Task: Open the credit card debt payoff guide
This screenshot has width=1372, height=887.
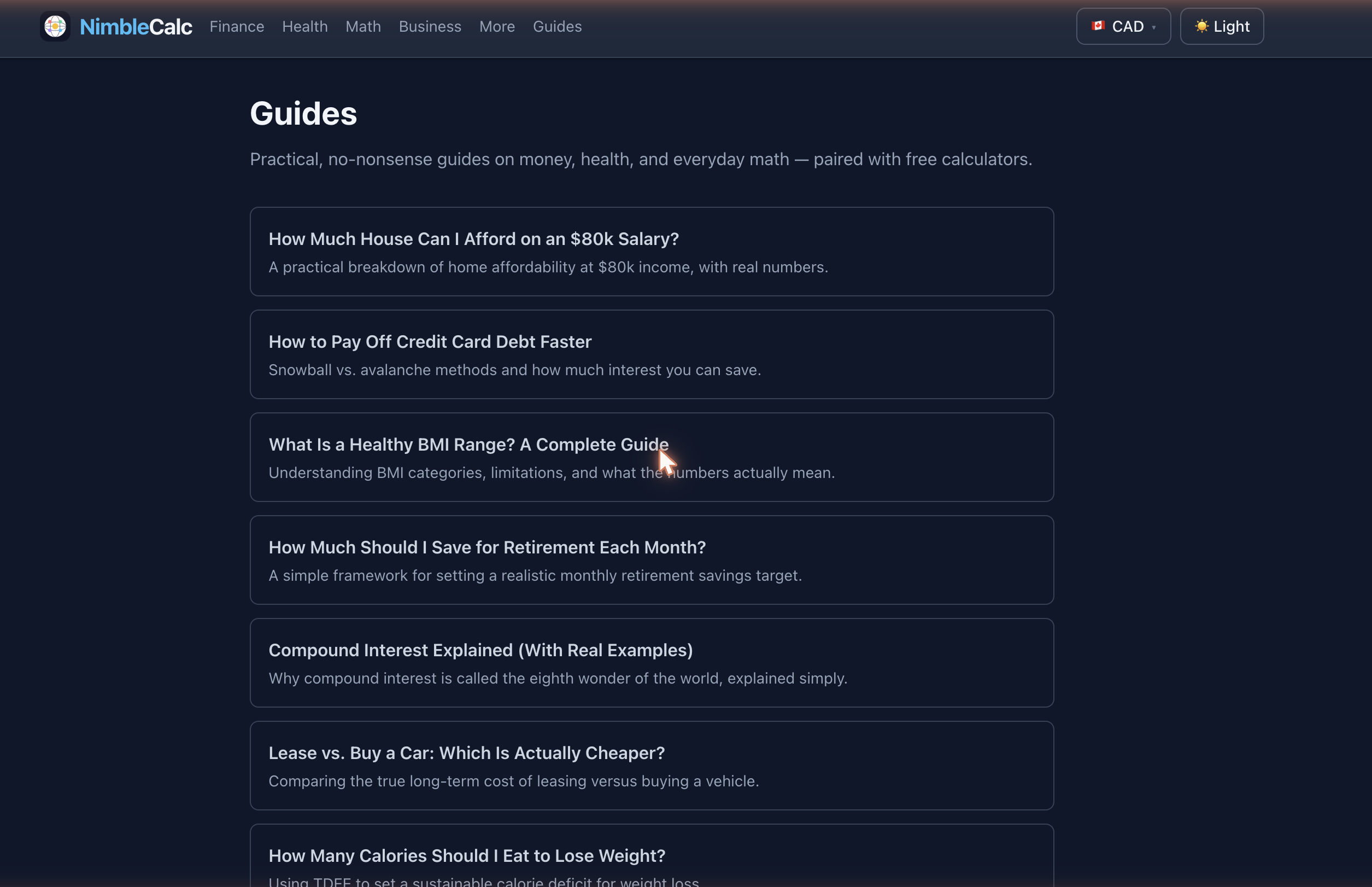Action: point(652,355)
